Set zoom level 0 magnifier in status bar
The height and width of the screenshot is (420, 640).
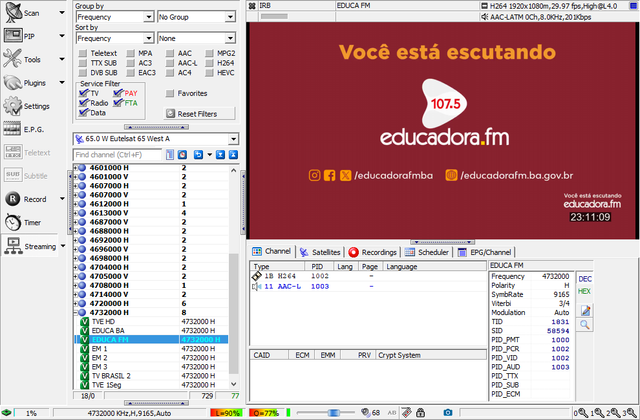click(583, 413)
